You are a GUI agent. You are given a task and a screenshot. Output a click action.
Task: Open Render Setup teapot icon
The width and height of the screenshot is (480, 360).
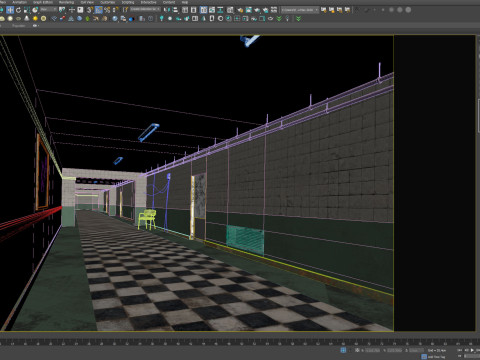[x=240, y=10]
